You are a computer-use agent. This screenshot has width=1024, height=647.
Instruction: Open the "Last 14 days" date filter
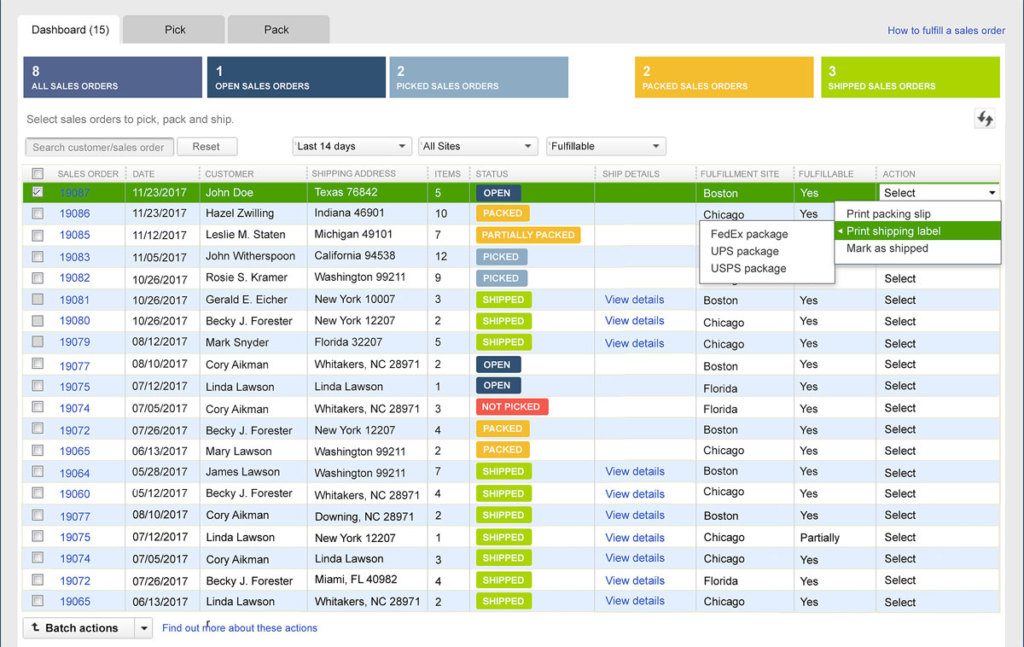tap(351, 145)
